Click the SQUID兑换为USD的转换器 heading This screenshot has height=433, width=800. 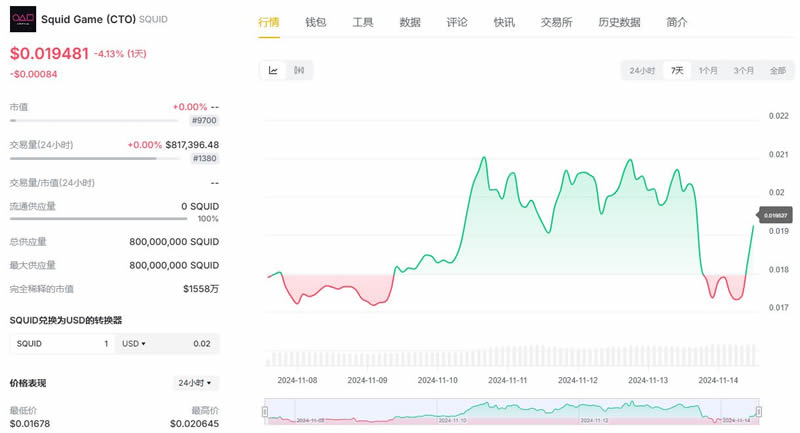(66, 320)
